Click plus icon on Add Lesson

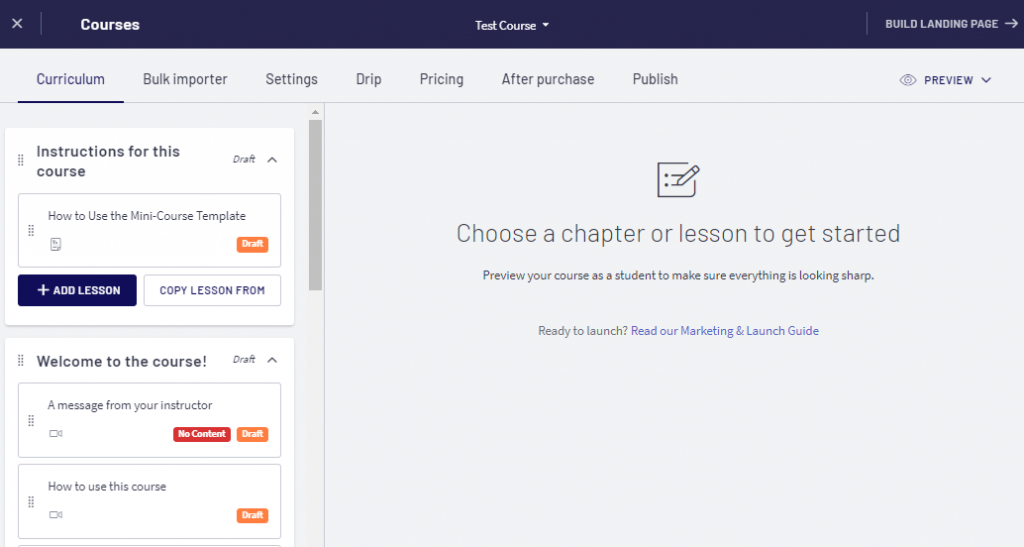point(43,290)
